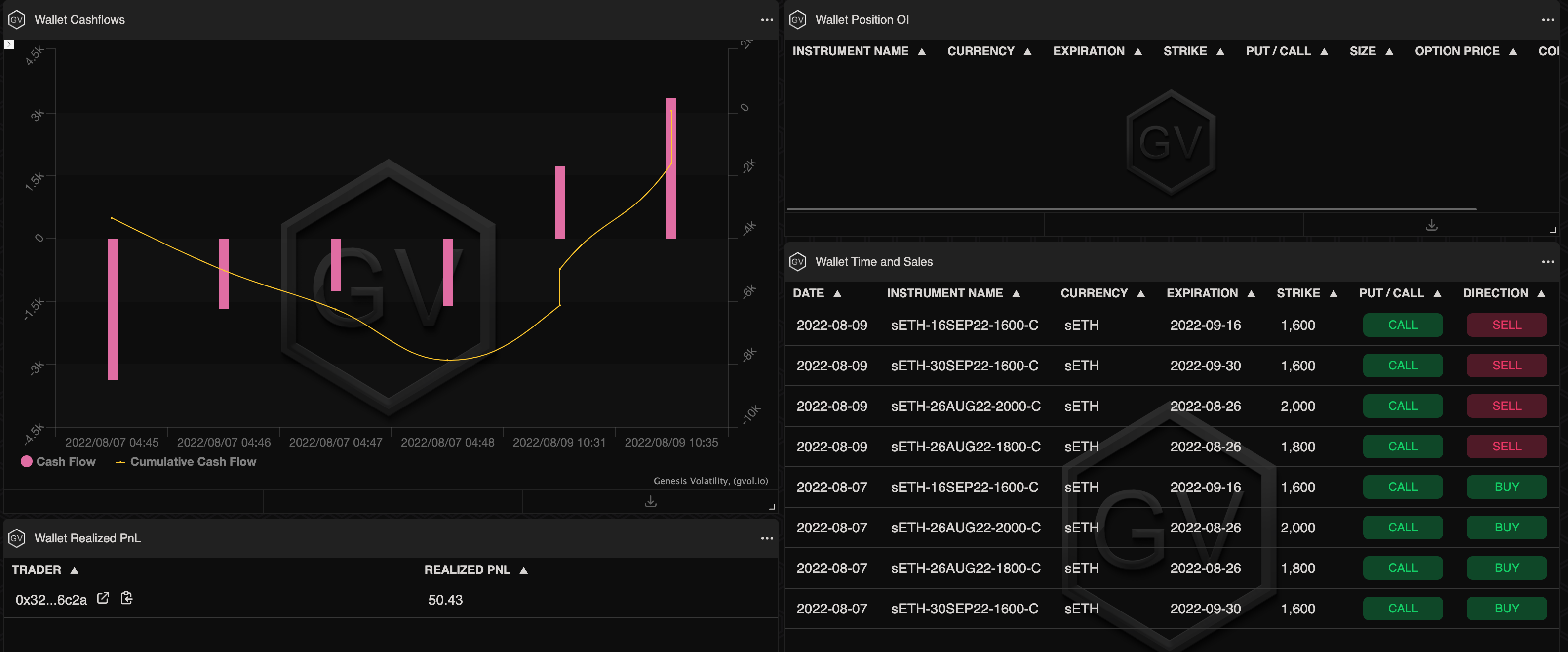1568x652 pixels.
Task: Select sETH-30SEP22-1600-C in 2022-08-09 row
Action: coord(964,366)
